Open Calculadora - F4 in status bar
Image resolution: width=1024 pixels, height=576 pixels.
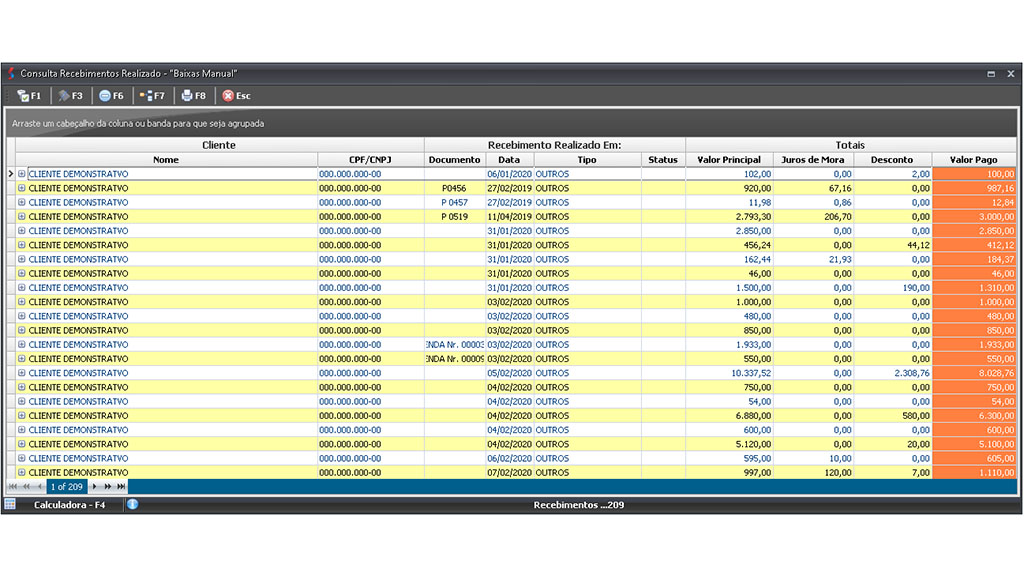pos(69,505)
